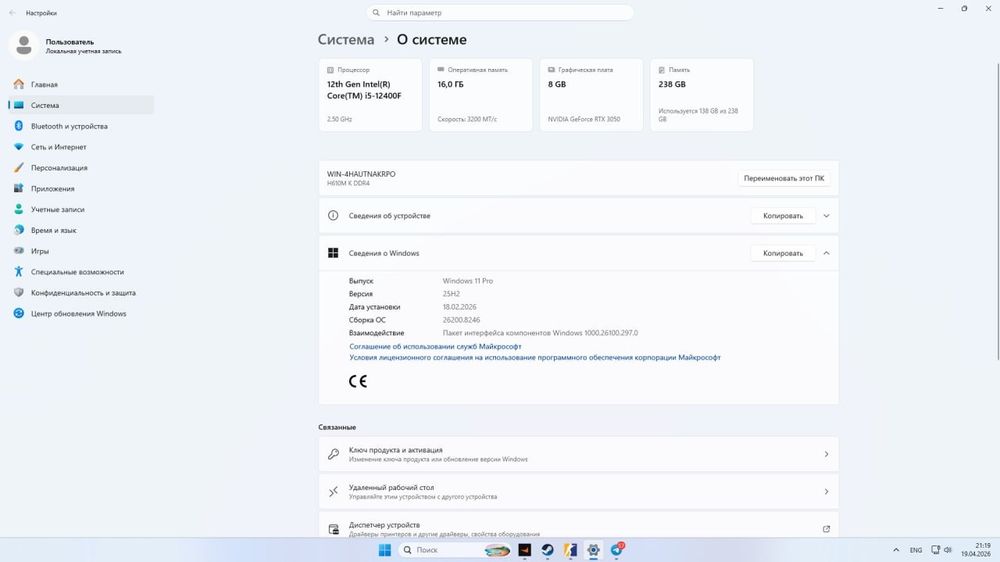Switch the ENG input language
Viewport: 1000px width, 562px height.
[916, 550]
